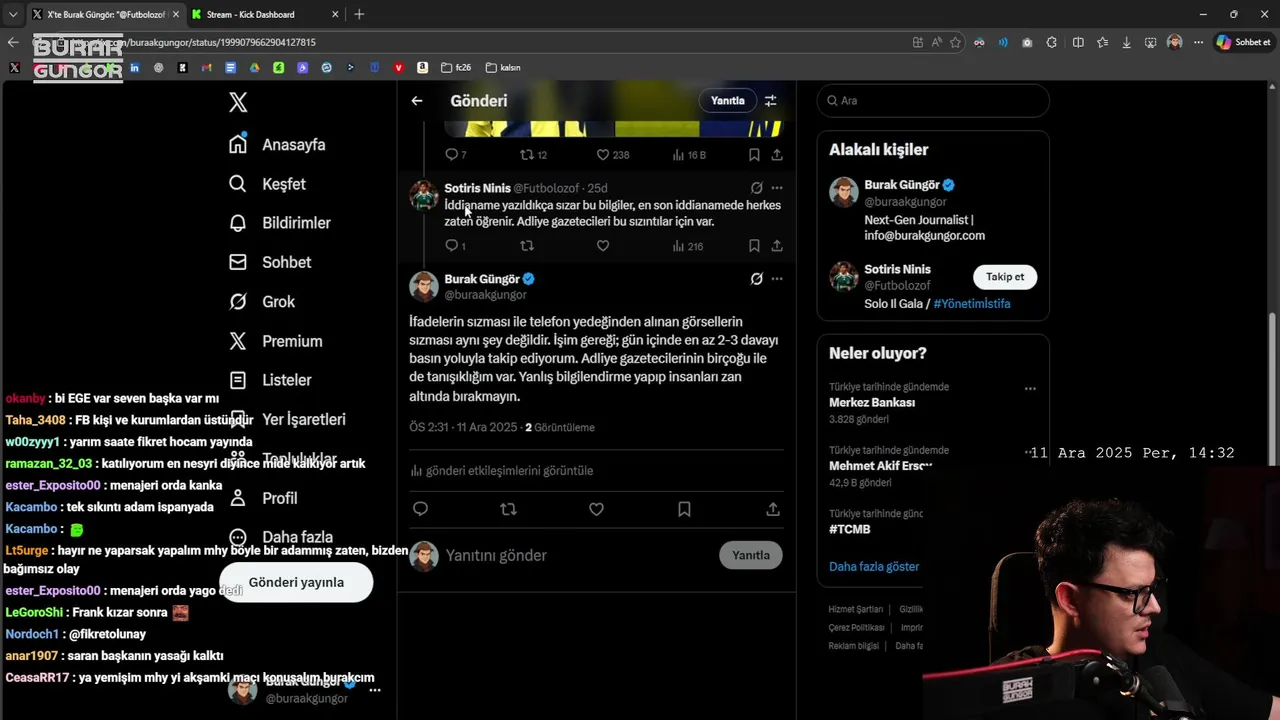The image size is (1280, 720).
Task: Open kalsın bookmarks folder
Action: coord(503,67)
